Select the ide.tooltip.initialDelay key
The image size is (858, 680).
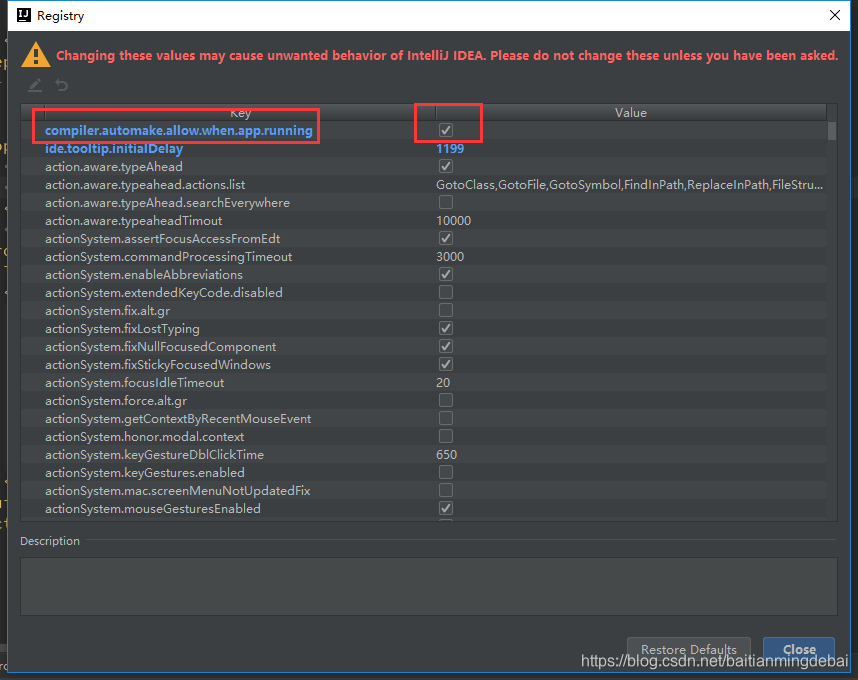coord(114,148)
